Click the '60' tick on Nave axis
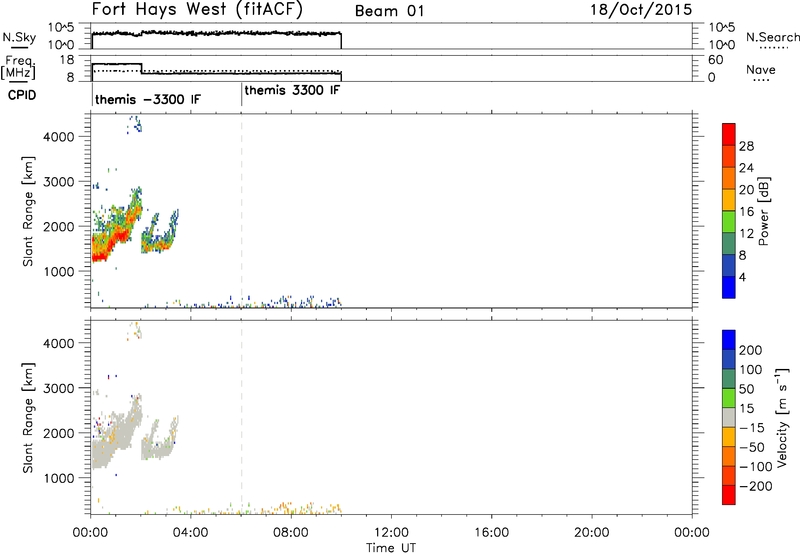This screenshot has height=554, width=800. point(715,60)
